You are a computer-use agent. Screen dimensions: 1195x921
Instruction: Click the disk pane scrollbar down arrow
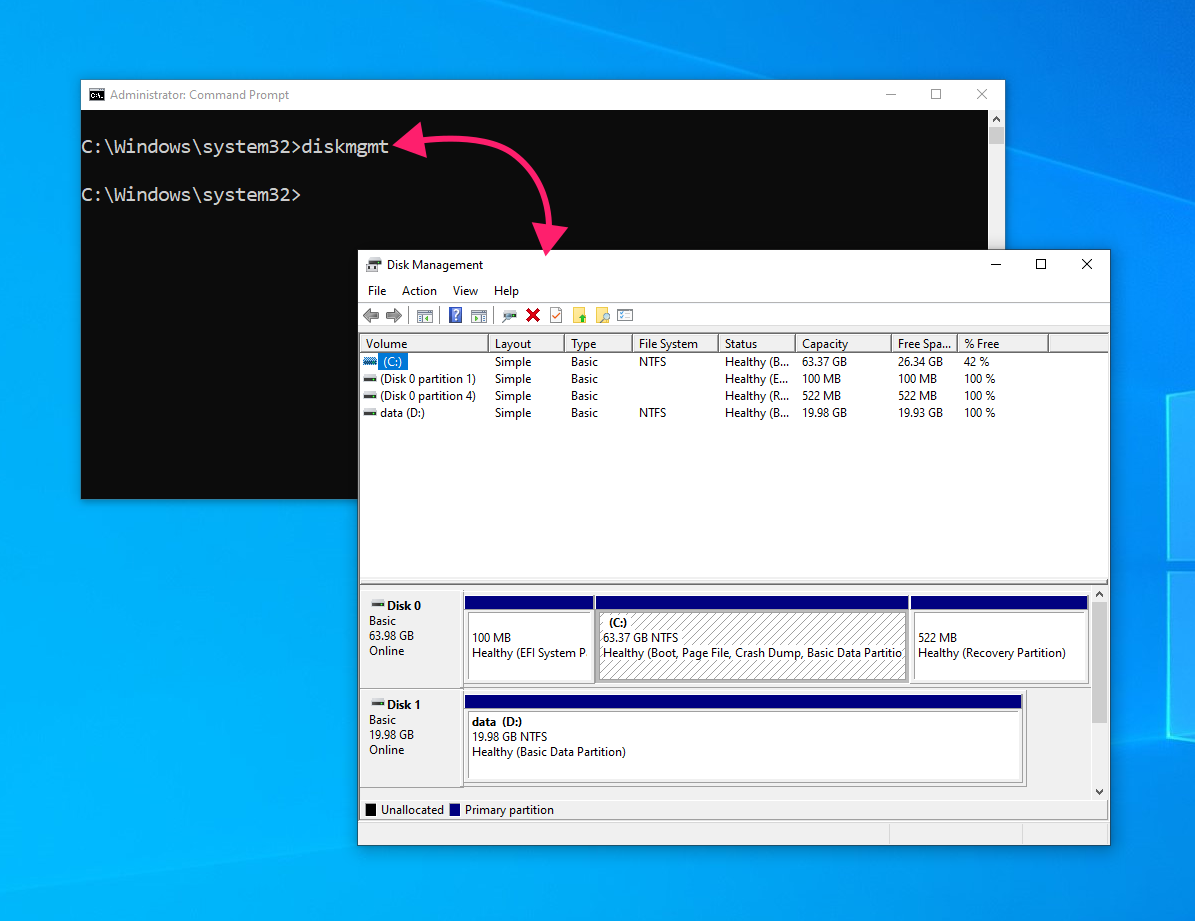(1099, 791)
